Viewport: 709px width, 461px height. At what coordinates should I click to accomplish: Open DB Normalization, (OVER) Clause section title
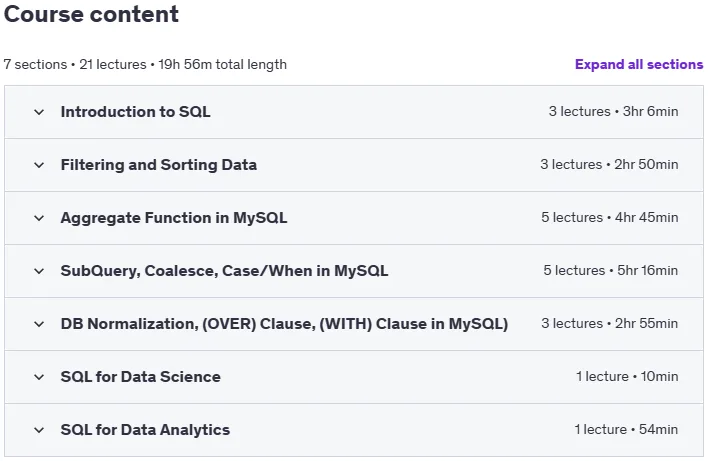click(x=284, y=324)
